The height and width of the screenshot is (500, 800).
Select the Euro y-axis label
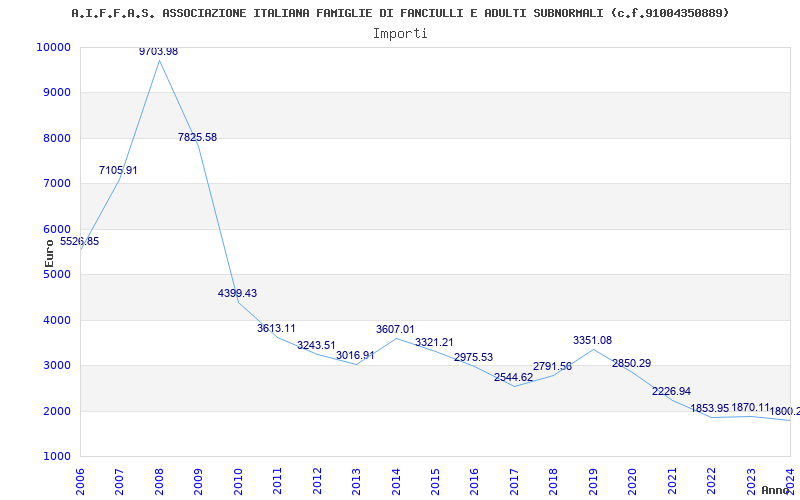tap(49, 254)
